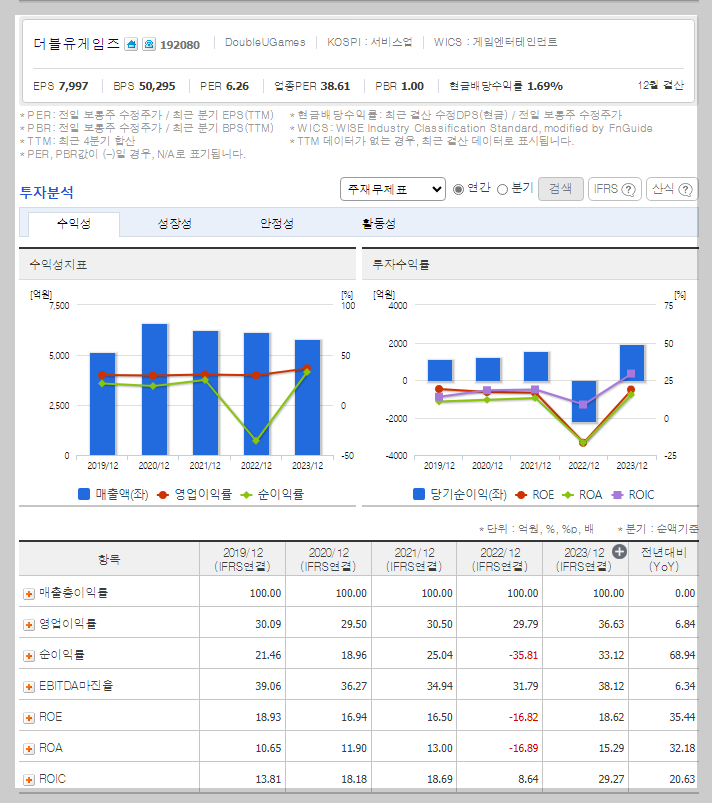Click the question mark icon on IFRS button

coord(628,189)
